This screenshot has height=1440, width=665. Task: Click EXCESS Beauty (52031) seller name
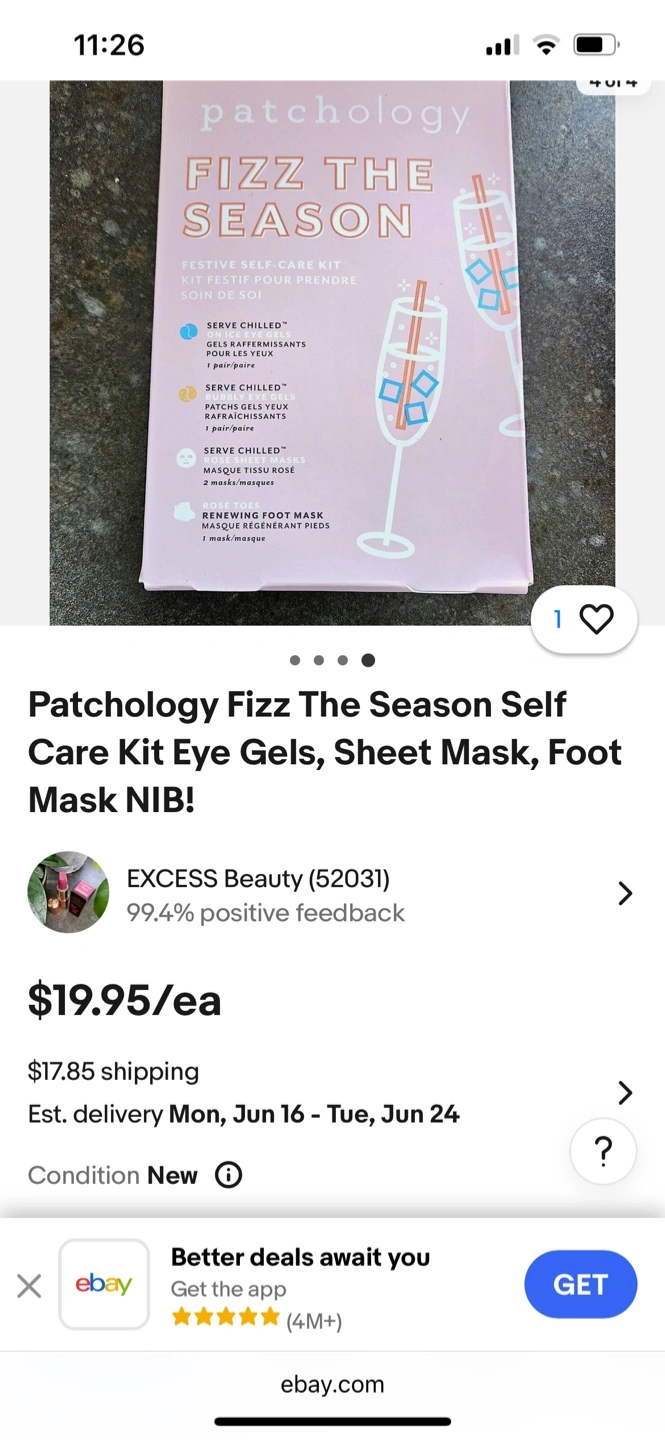point(258,879)
